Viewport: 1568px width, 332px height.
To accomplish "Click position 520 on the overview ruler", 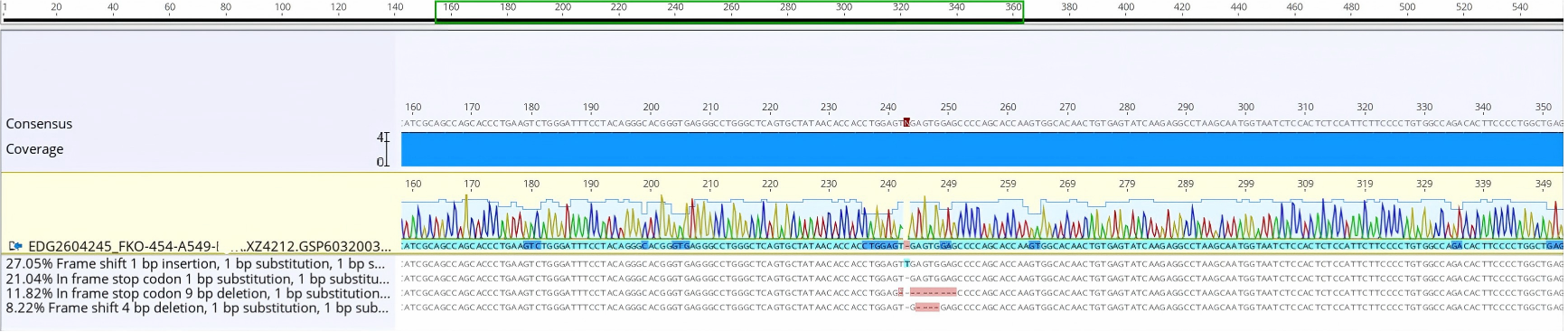I will [x=1464, y=7].
